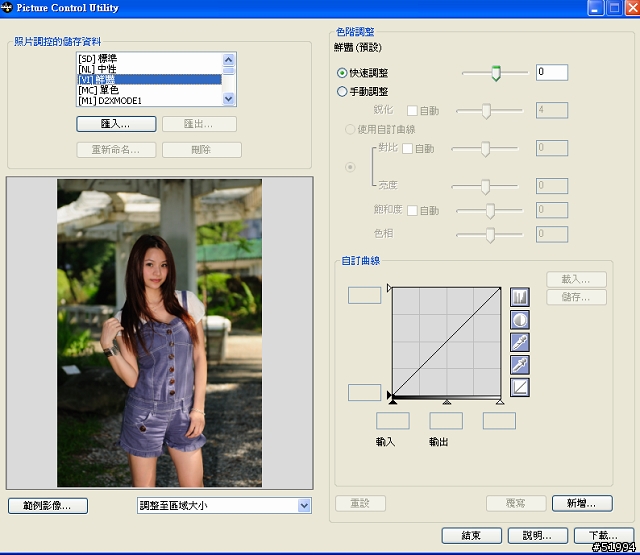640x555 pixels.
Task: Select the highlighted [VI] 鮮豔 entry
Action: [x=149, y=79]
